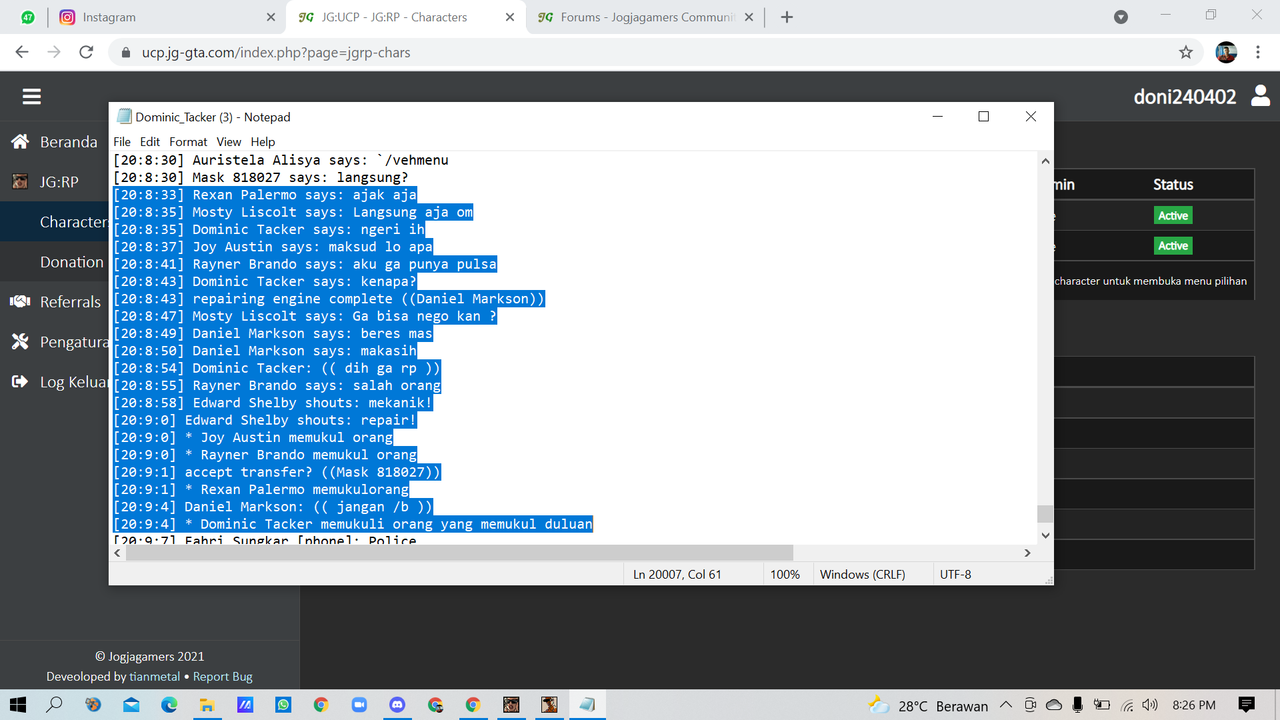Image resolution: width=1280 pixels, height=720 pixels.
Task: Launch Microsoft Edge from the taskbar
Action: click(x=169, y=705)
